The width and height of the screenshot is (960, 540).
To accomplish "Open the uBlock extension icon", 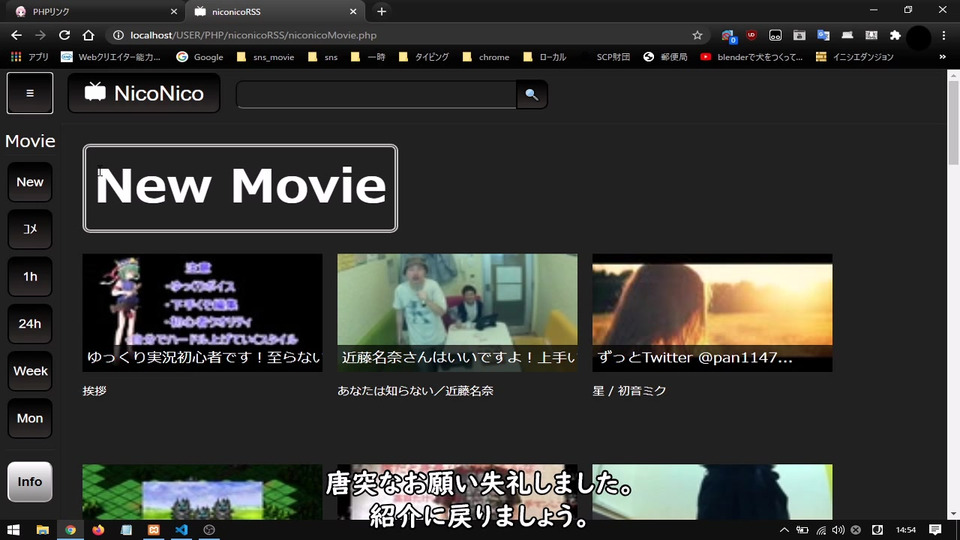I will coord(751,36).
